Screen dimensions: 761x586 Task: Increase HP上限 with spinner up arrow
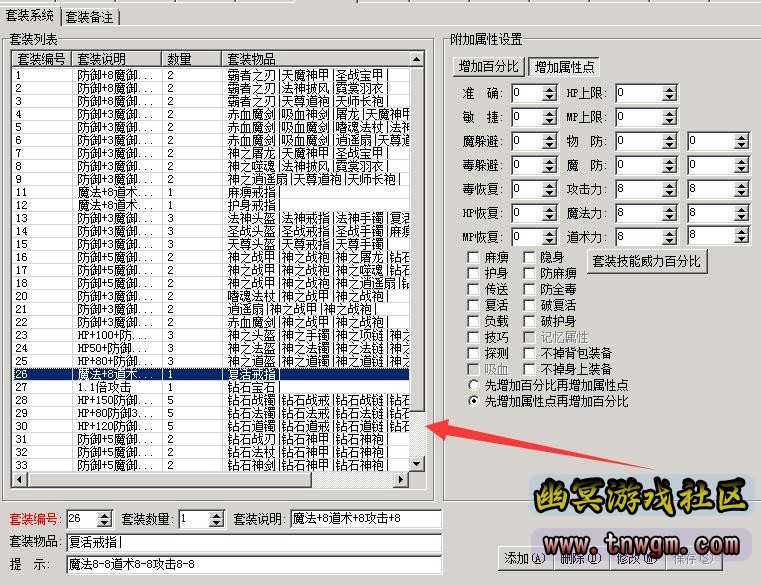[669, 89]
